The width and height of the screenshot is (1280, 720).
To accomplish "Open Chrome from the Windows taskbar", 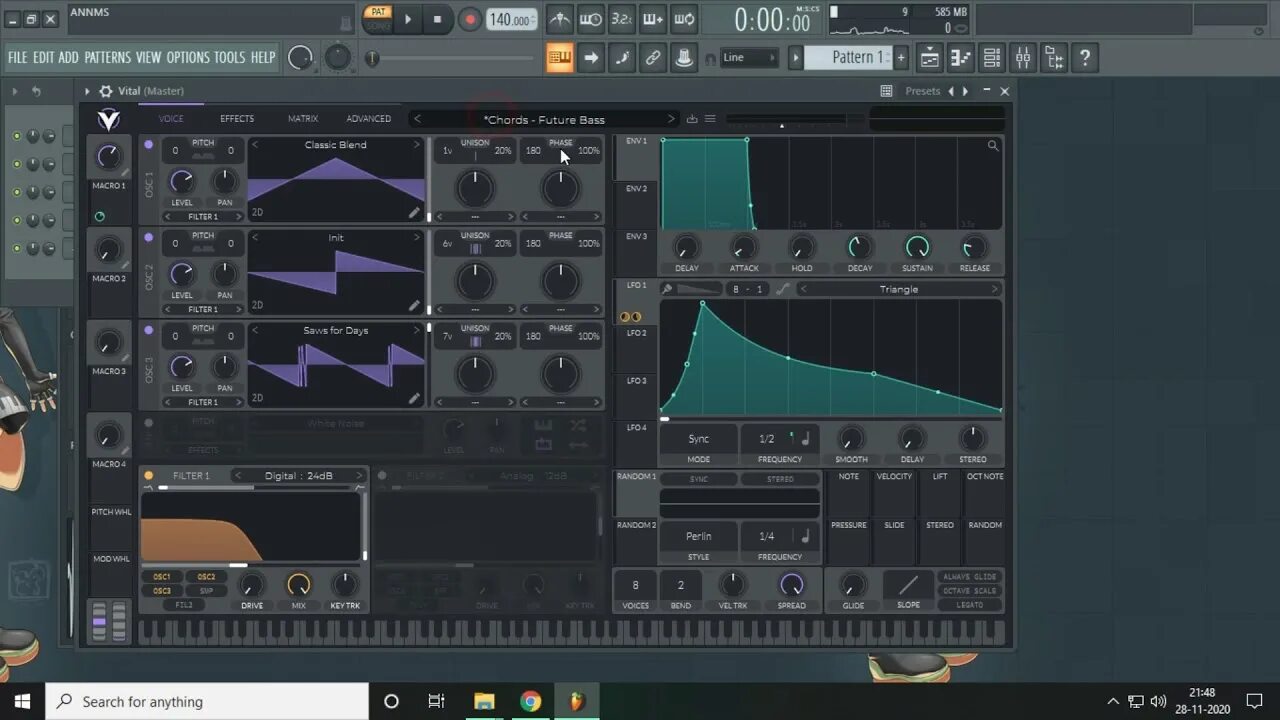I will tap(530, 701).
